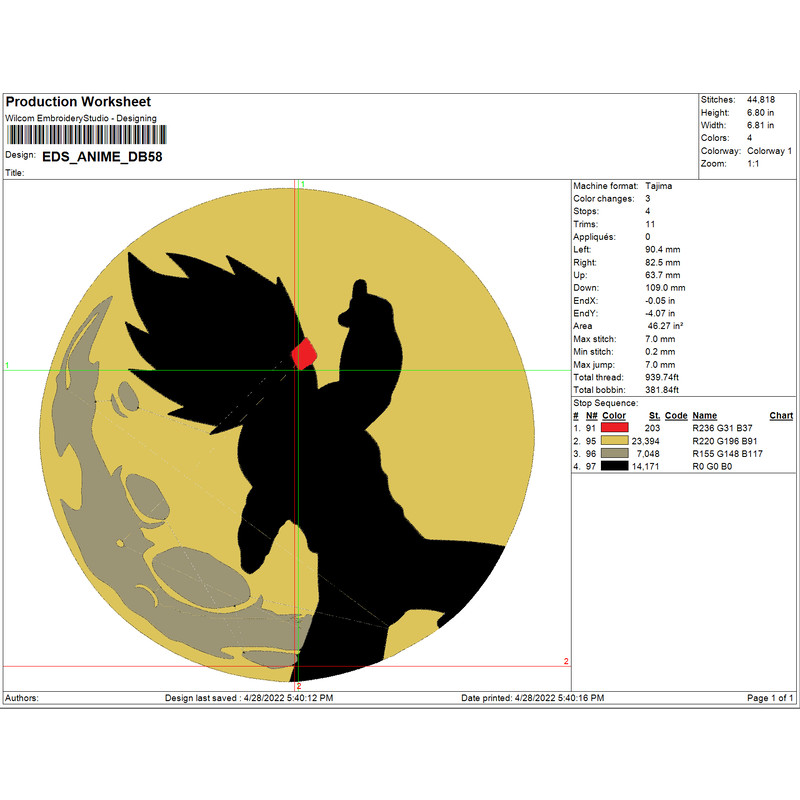Viewport: 800px width, 800px height.
Task: Click the 'Color' column header
Action: (x=613, y=416)
